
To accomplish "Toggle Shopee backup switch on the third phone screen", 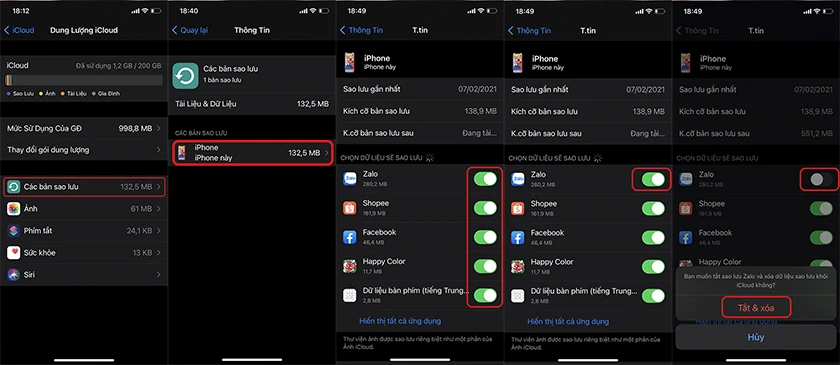I will coord(485,208).
